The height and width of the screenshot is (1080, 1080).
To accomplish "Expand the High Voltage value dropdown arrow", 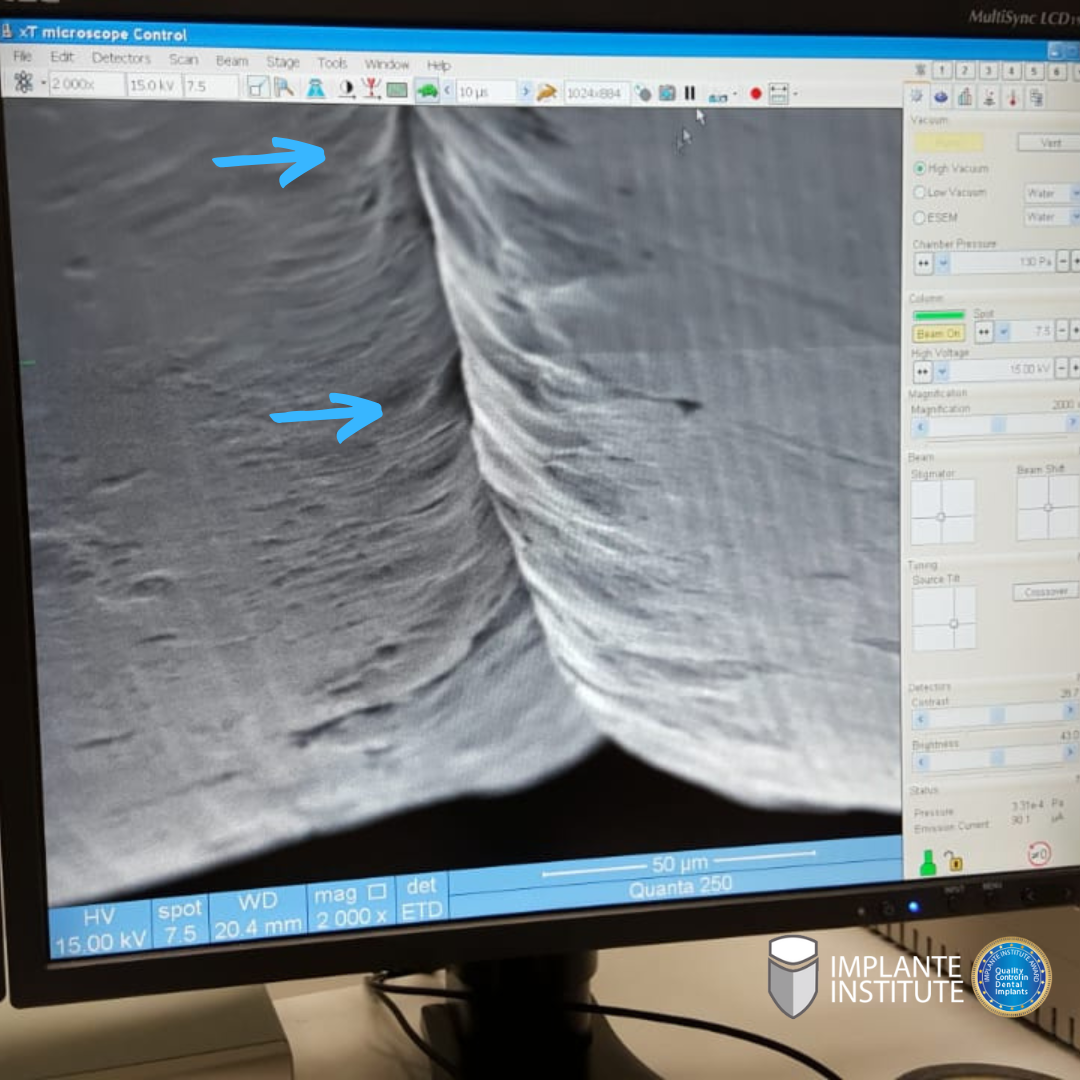I will (x=943, y=371).
